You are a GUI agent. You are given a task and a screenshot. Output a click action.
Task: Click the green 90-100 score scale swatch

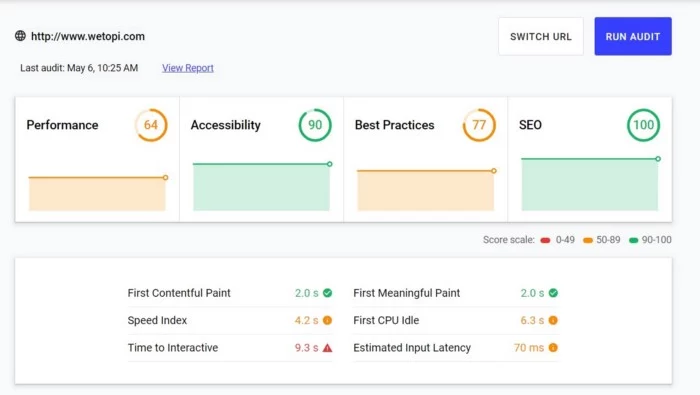point(633,240)
